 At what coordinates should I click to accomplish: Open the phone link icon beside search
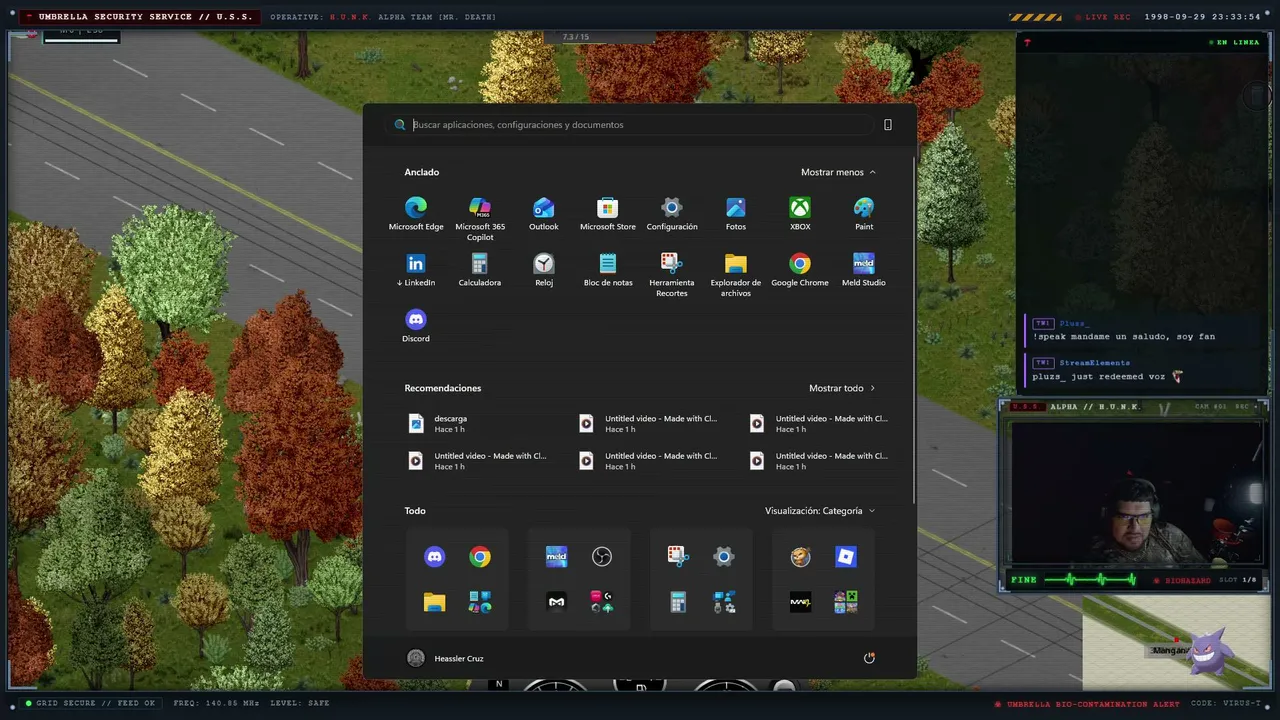pyautogui.click(x=888, y=125)
